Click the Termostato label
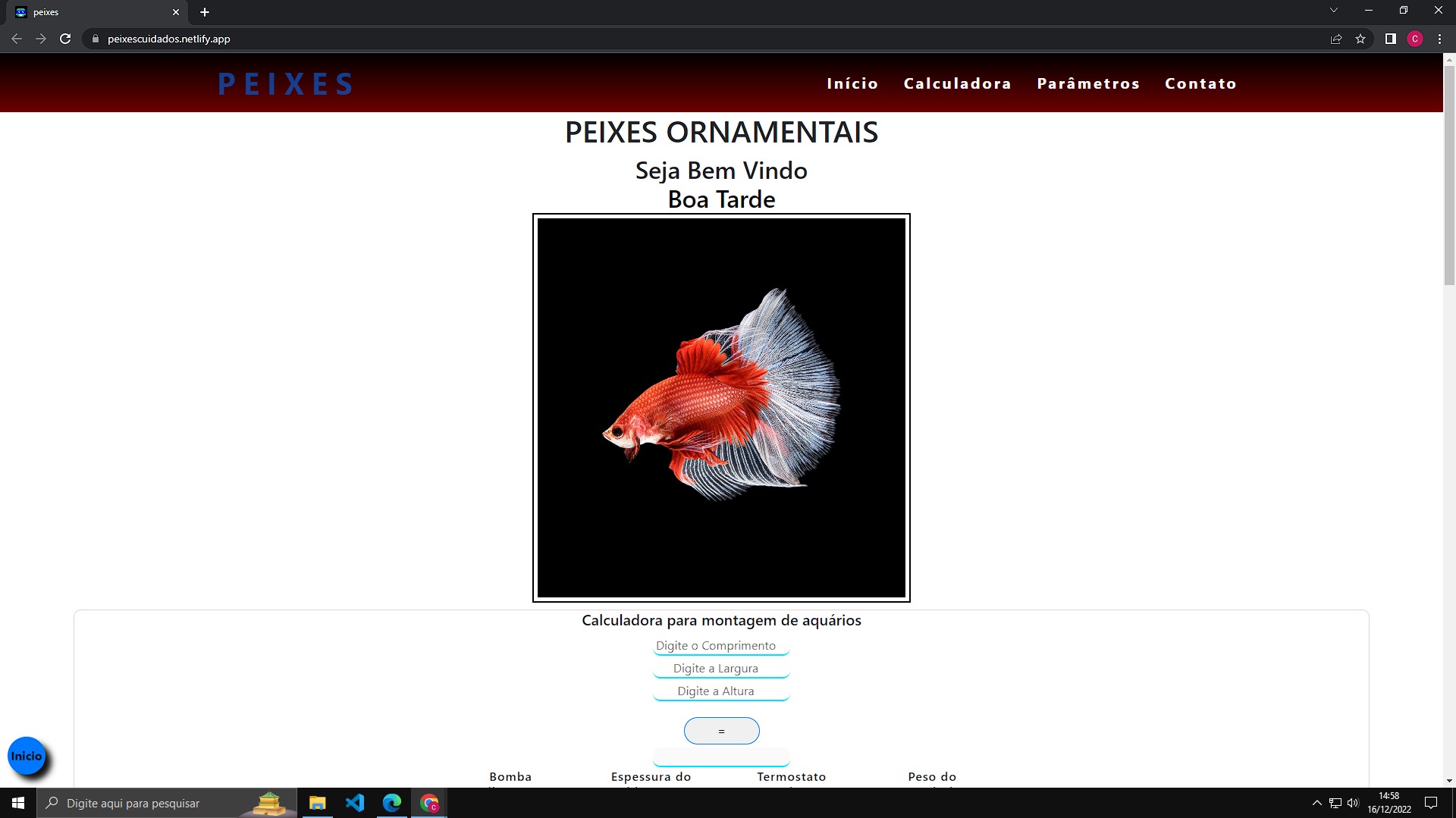The height and width of the screenshot is (818, 1456). 791,777
